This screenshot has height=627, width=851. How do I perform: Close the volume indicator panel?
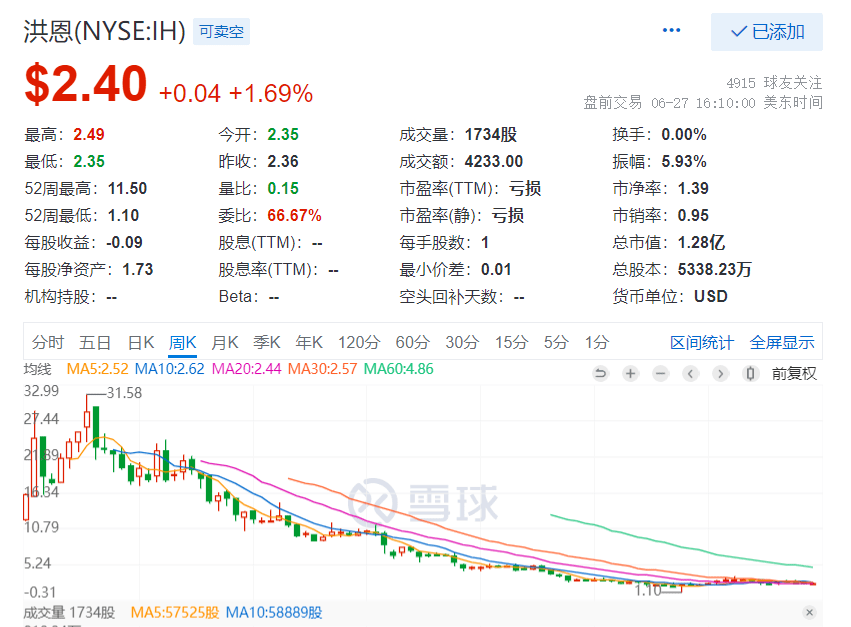[x=809, y=612]
